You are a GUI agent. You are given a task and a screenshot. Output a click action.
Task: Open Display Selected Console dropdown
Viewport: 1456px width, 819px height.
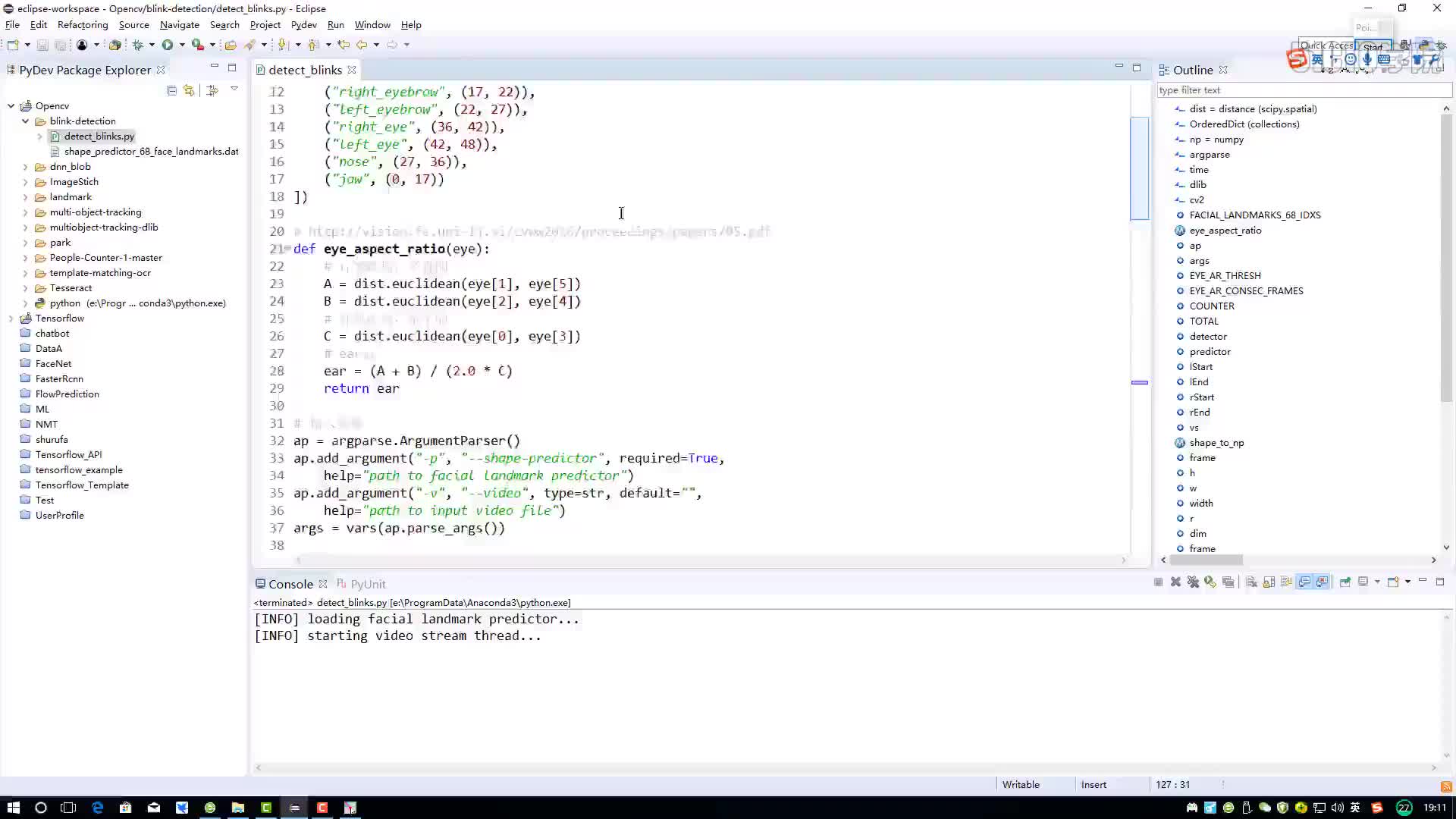(1377, 582)
